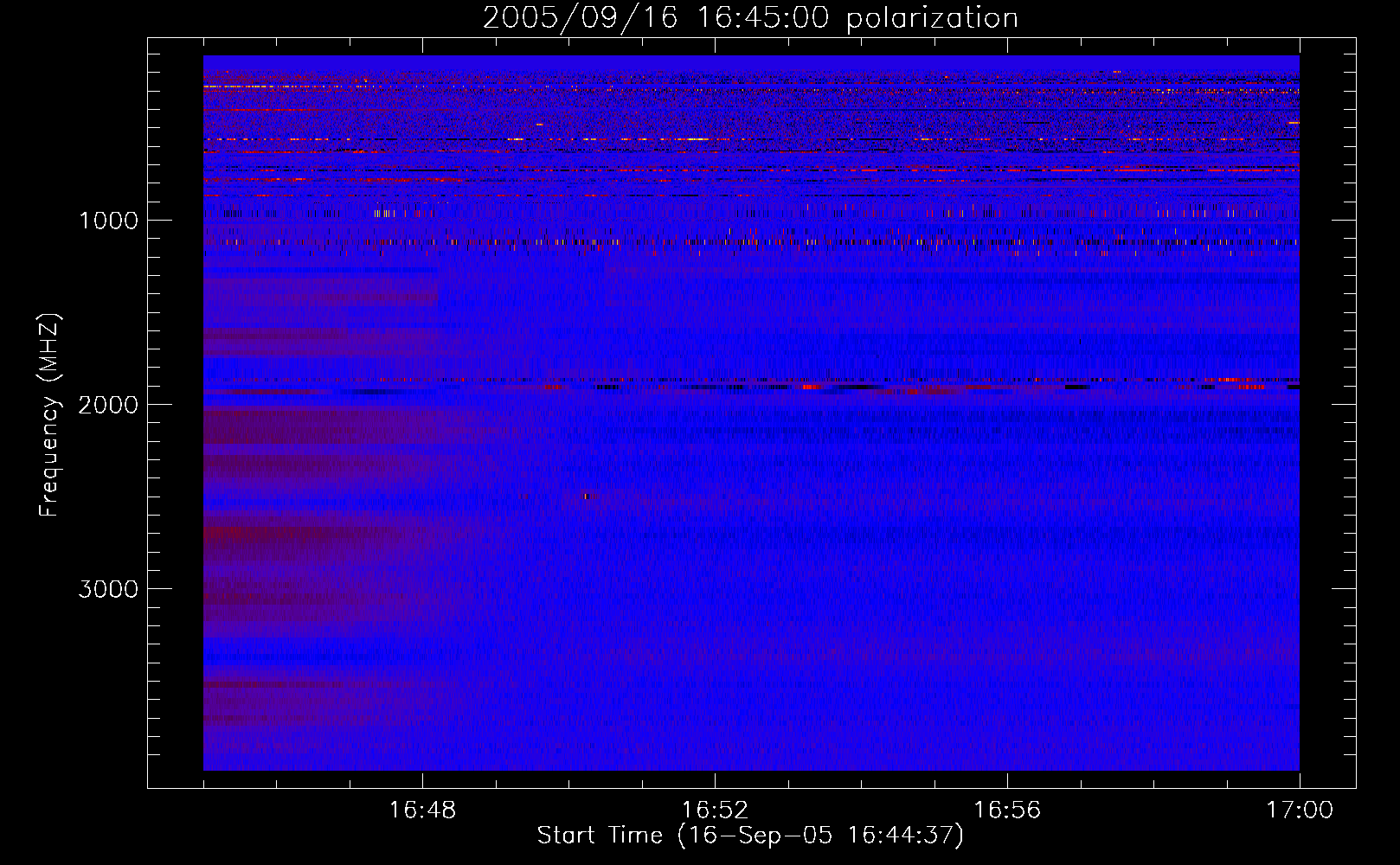Click the '16:52' time axis label
Image resolution: width=1400 pixels, height=865 pixels.
tap(715, 811)
